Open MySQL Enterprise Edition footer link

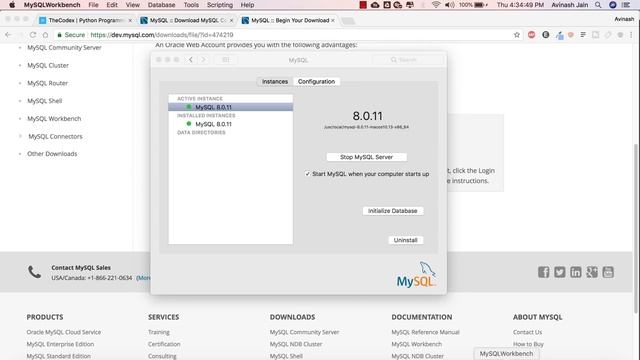coord(60,344)
